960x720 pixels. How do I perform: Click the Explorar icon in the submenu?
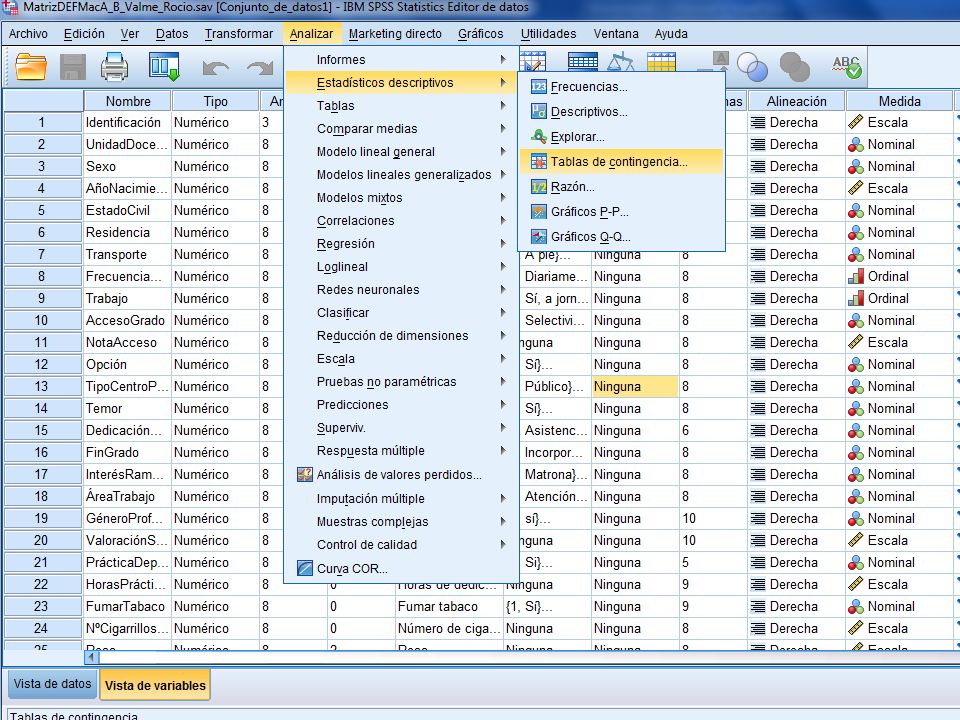pos(538,137)
